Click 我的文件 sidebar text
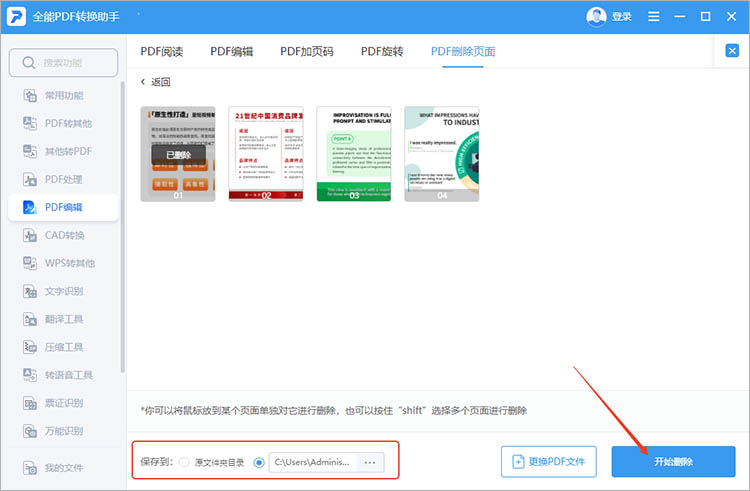The width and height of the screenshot is (750, 491). (x=64, y=468)
